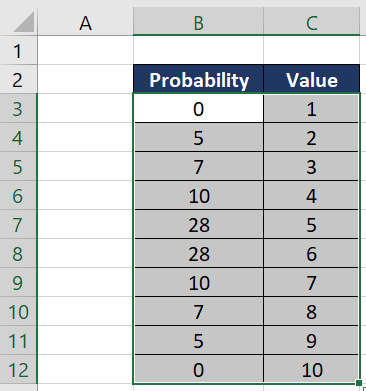This screenshot has height=391, width=366.
Task: Select cell C3 containing 1
Action: pos(312,108)
